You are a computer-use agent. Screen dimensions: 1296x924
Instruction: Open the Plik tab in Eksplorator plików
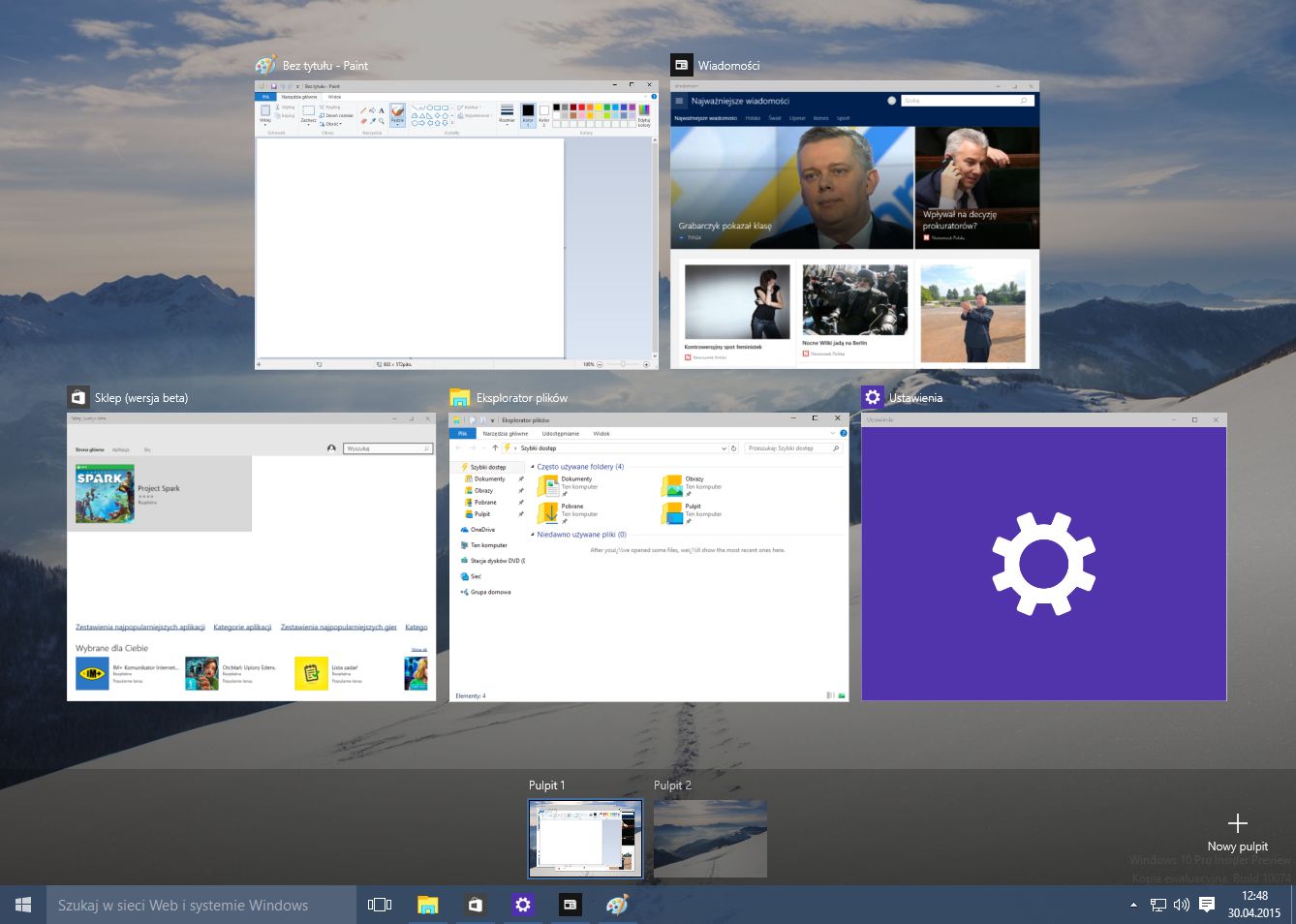click(x=463, y=434)
